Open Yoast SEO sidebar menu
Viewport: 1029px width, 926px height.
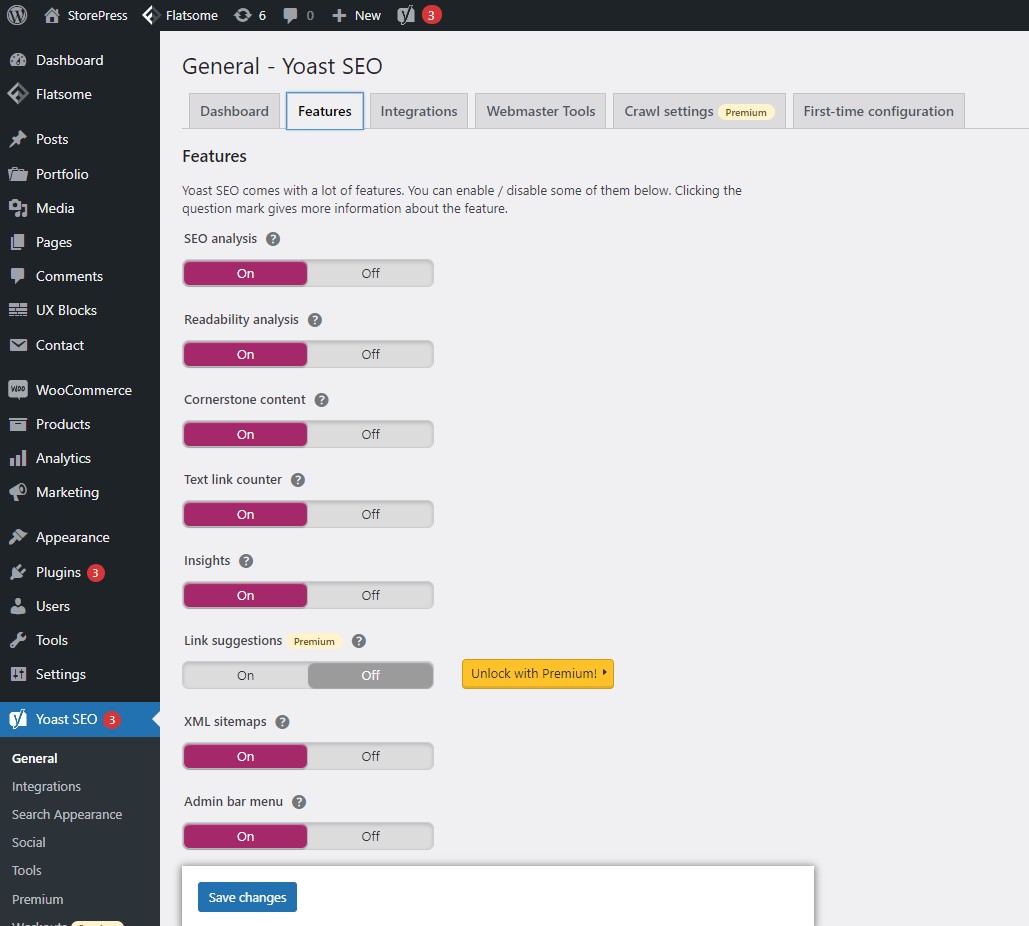[x=80, y=719]
